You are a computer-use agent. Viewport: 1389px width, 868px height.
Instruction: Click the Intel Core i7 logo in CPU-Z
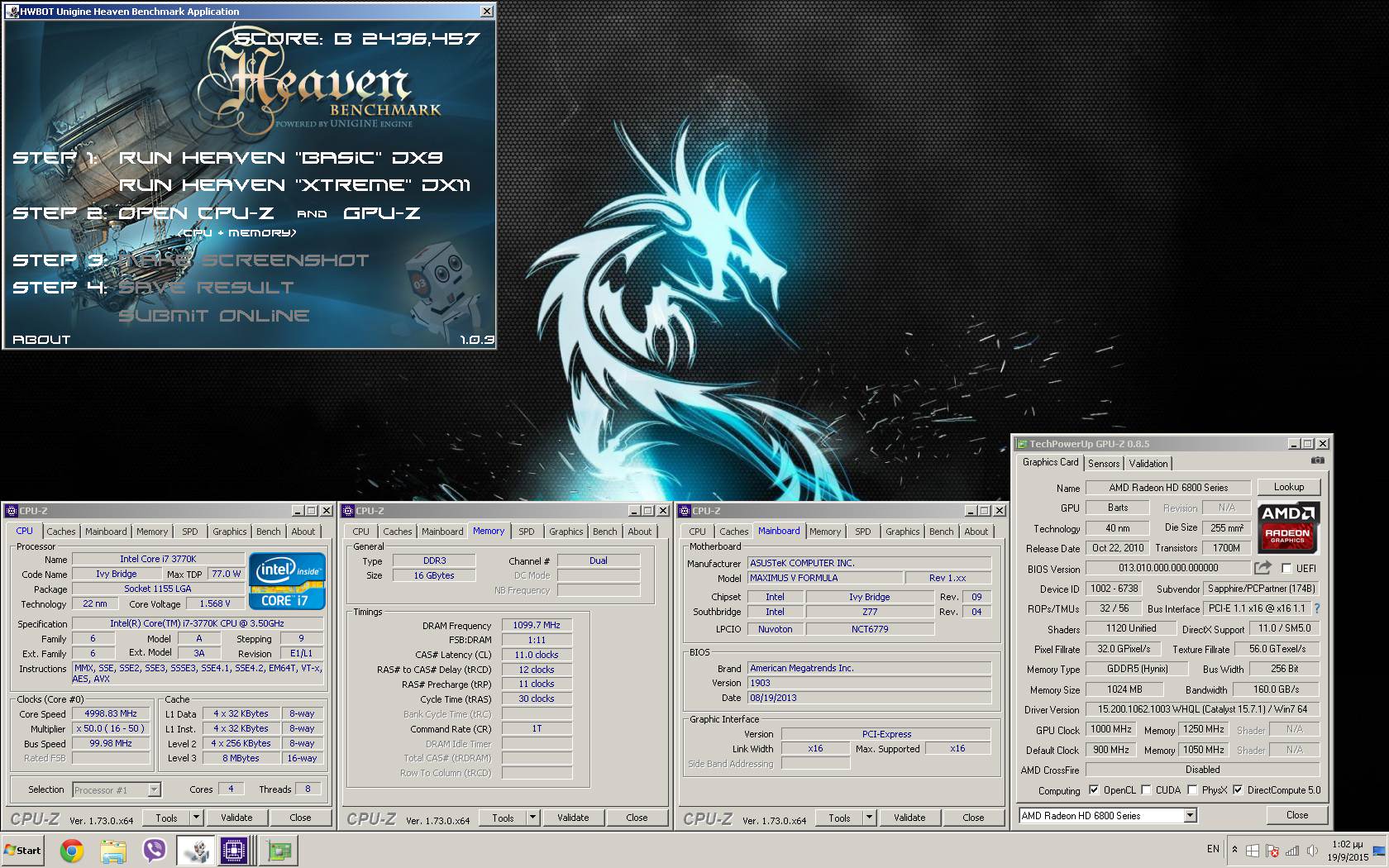click(288, 581)
